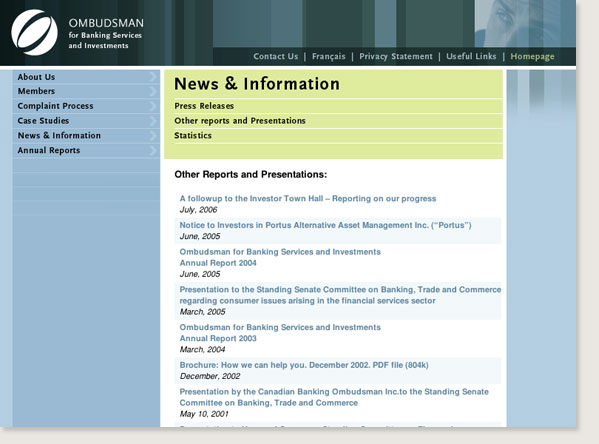Open Canadian Banking Ombudsman Inc. presentation

coord(334,397)
